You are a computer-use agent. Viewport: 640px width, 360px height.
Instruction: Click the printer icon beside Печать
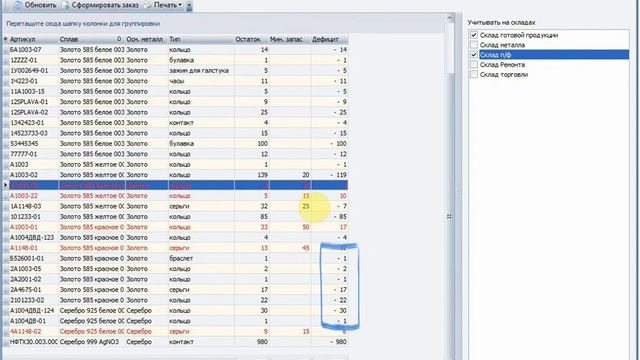pos(148,5)
